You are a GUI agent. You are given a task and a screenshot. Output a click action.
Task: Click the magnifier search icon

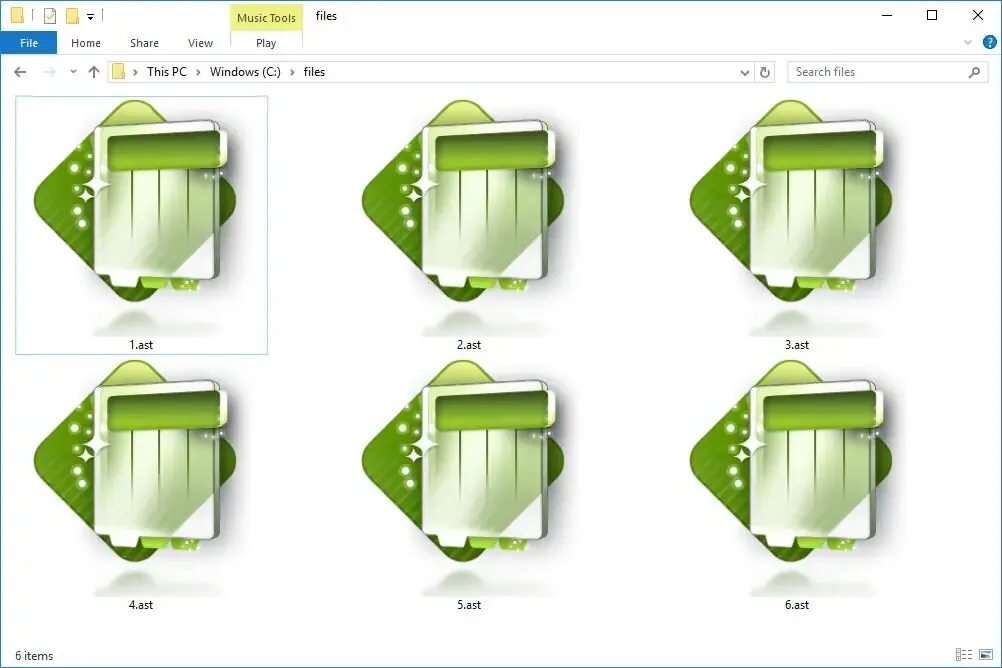tap(975, 72)
